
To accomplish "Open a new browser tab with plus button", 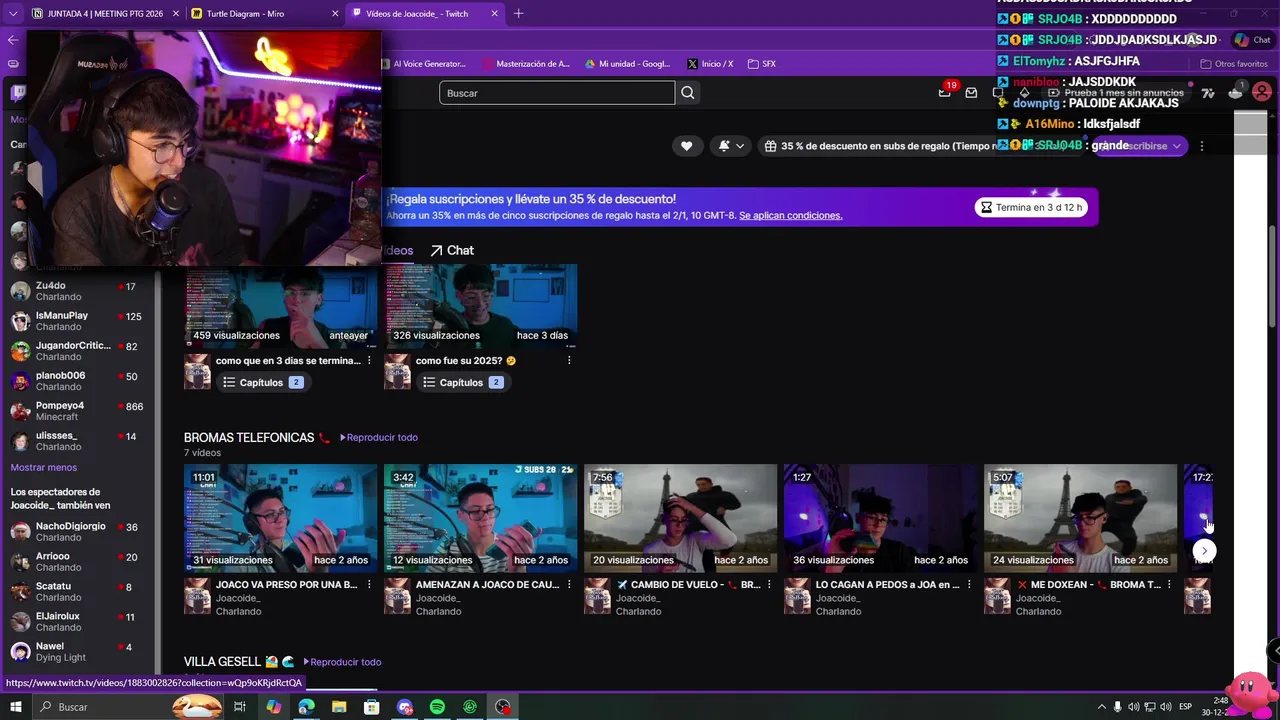I will [518, 14].
